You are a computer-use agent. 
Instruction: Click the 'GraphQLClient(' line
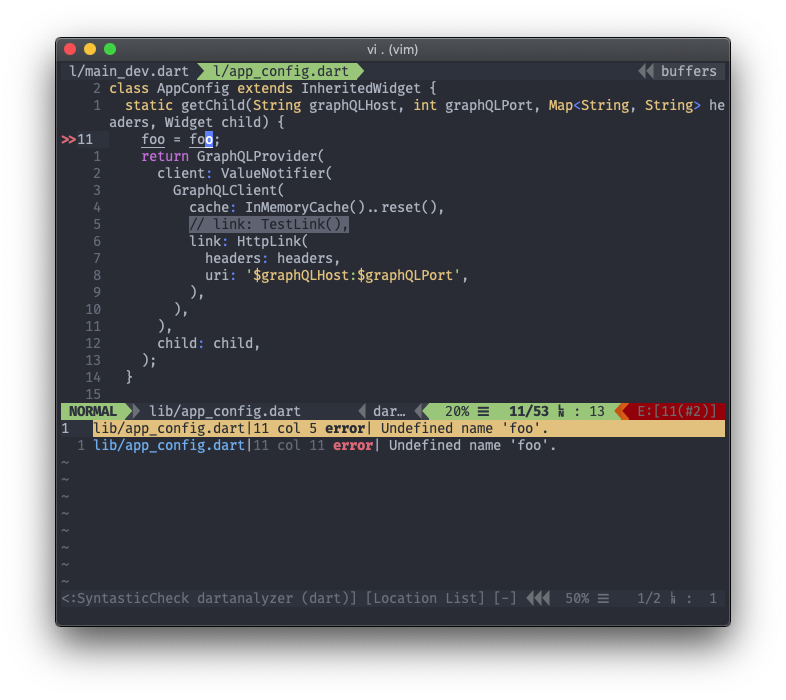pos(228,191)
